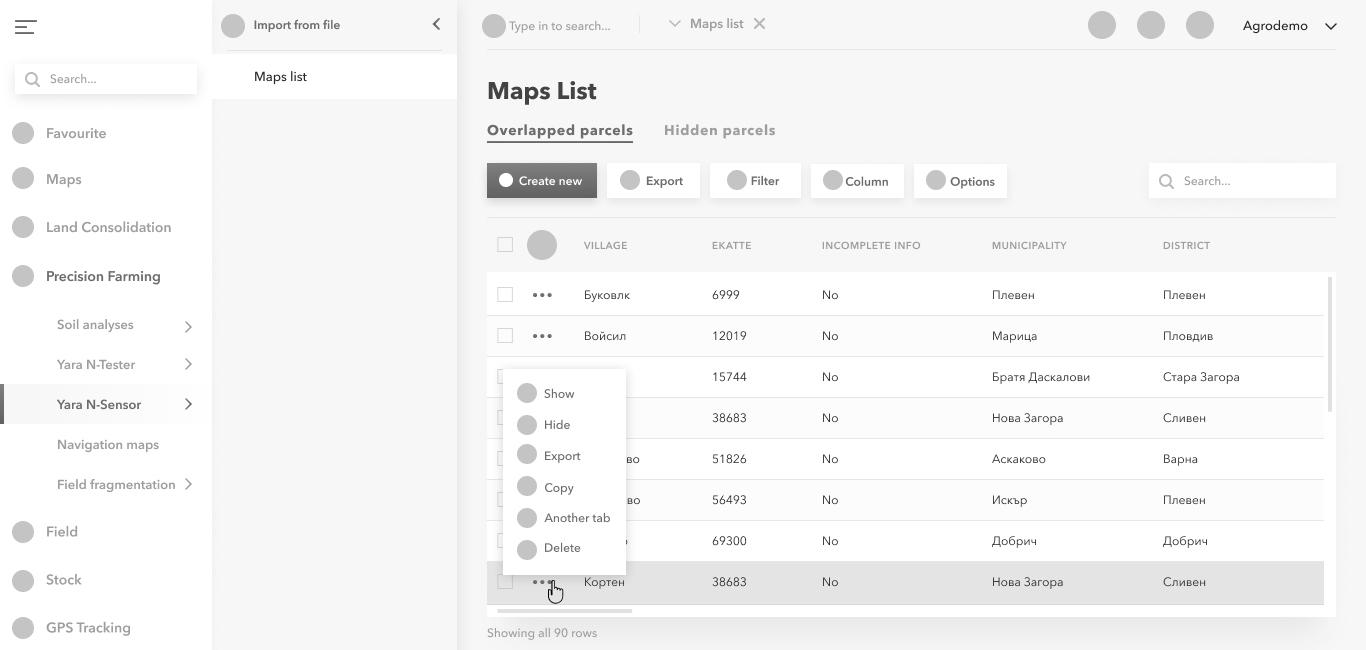Click the Field sidebar icon
1366x650 pixels.
pos(23,532)
